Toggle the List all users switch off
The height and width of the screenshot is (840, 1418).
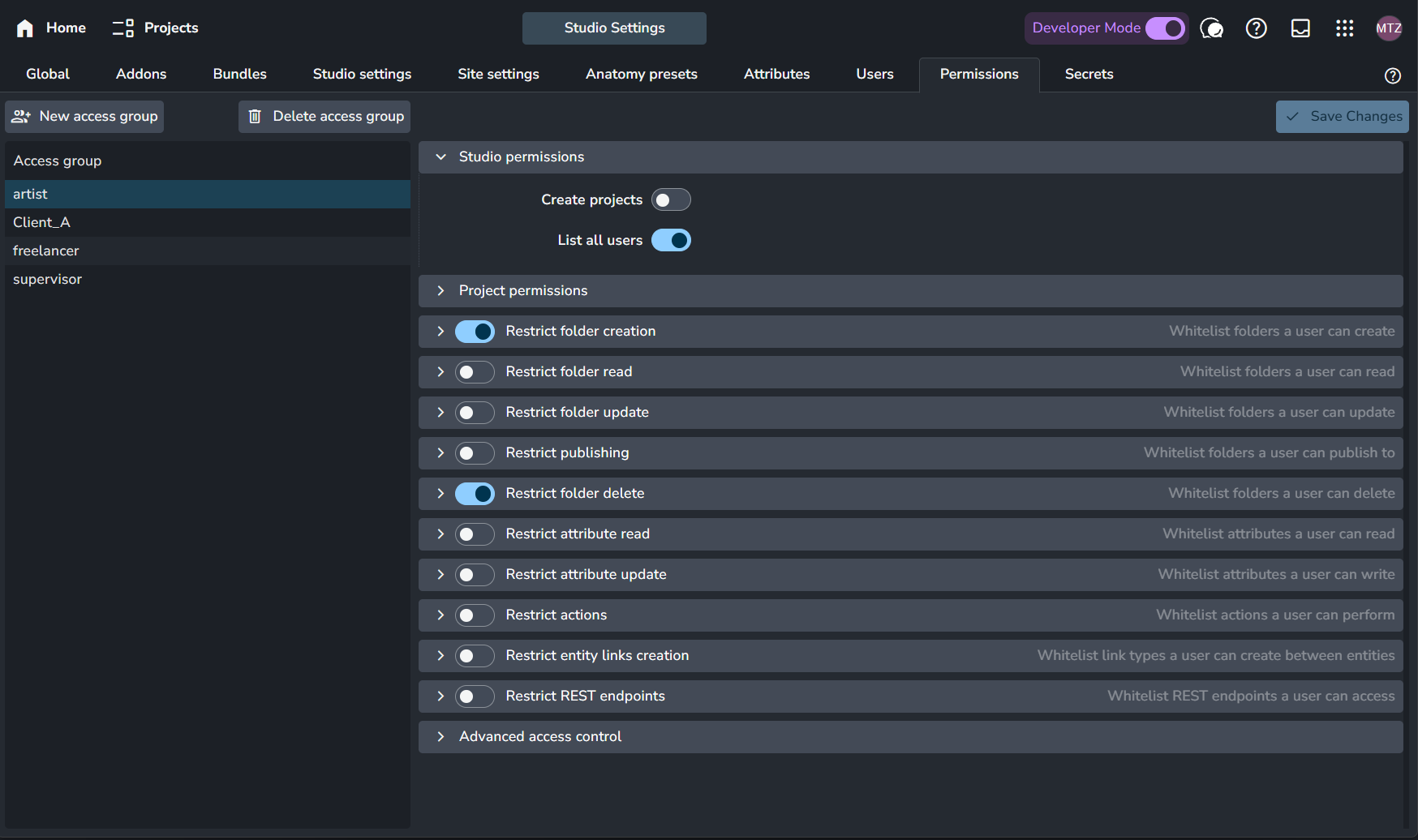(671, 241)
